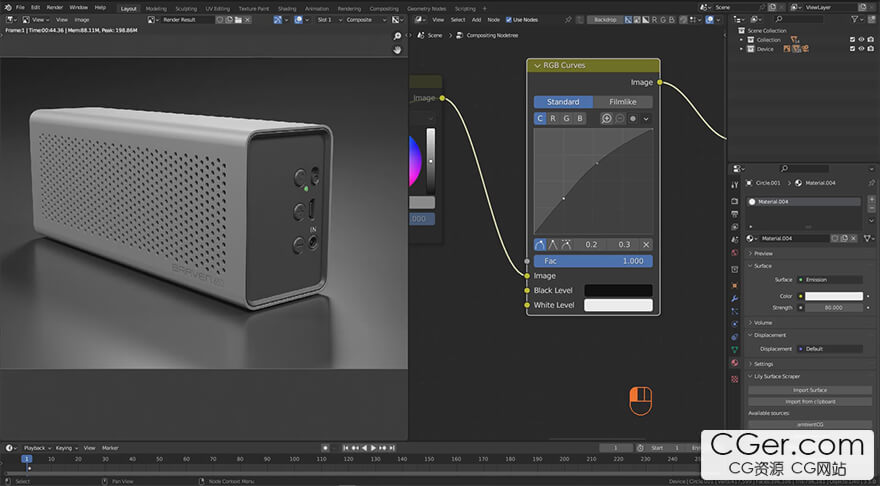Switch to the Shading workspace tab

[287, 9]
